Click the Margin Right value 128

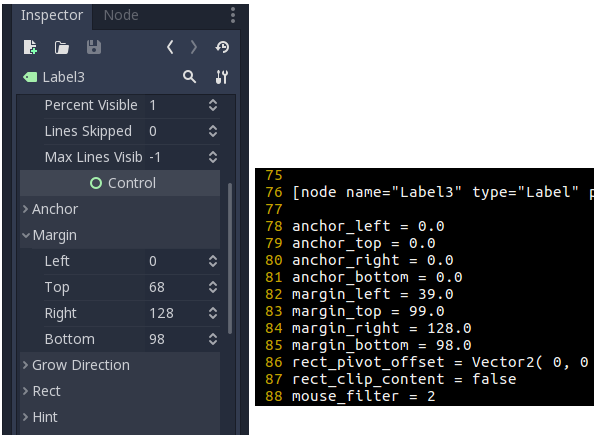[161, 313]
